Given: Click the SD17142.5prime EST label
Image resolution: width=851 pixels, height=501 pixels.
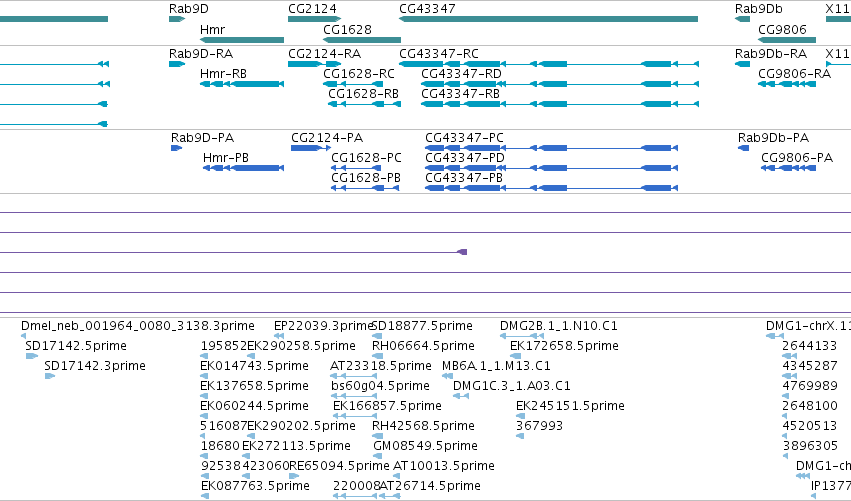Looking at the screenshot, I should [x=76, y=346].
